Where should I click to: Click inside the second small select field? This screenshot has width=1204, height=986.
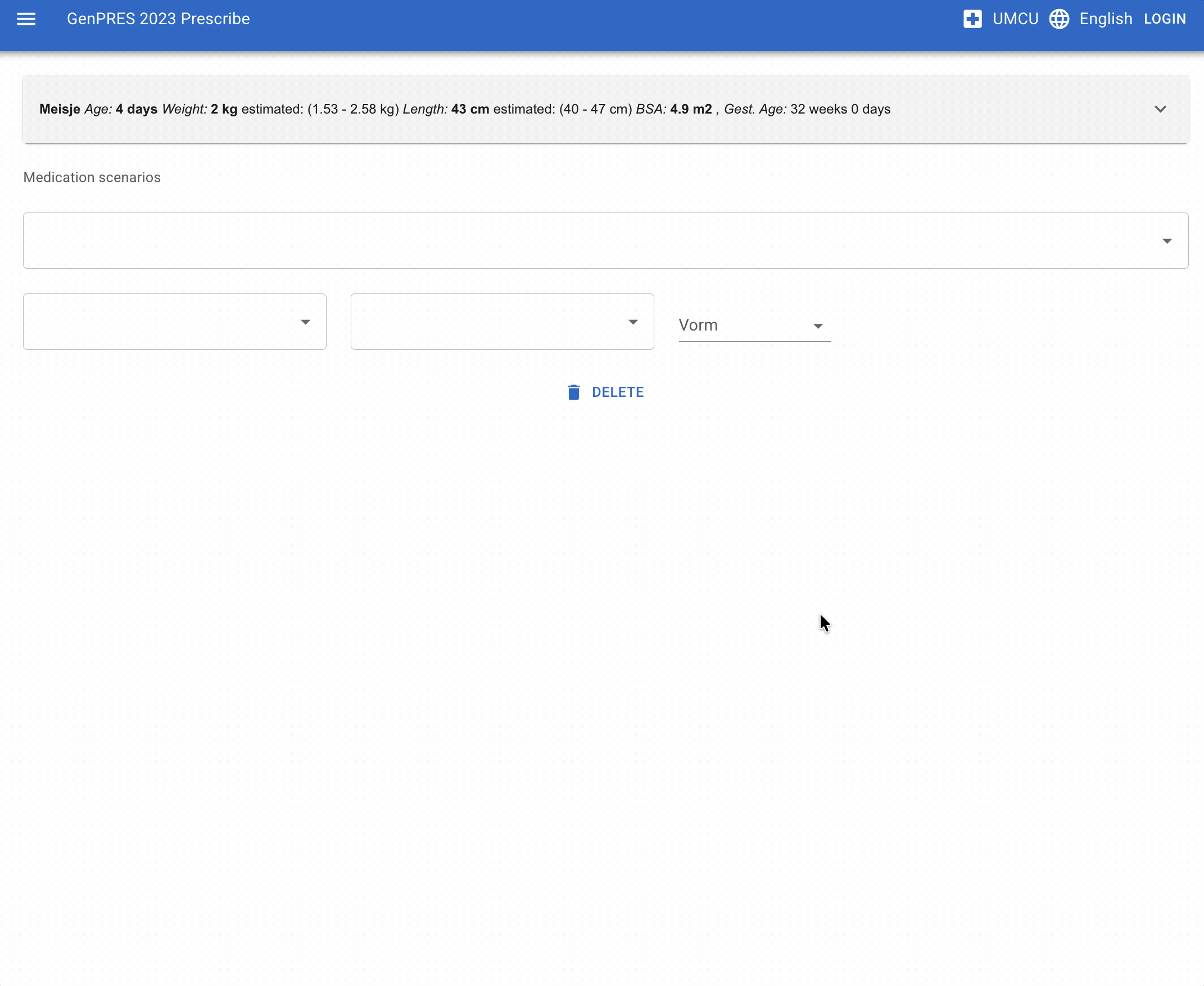[x=488, y=322]
